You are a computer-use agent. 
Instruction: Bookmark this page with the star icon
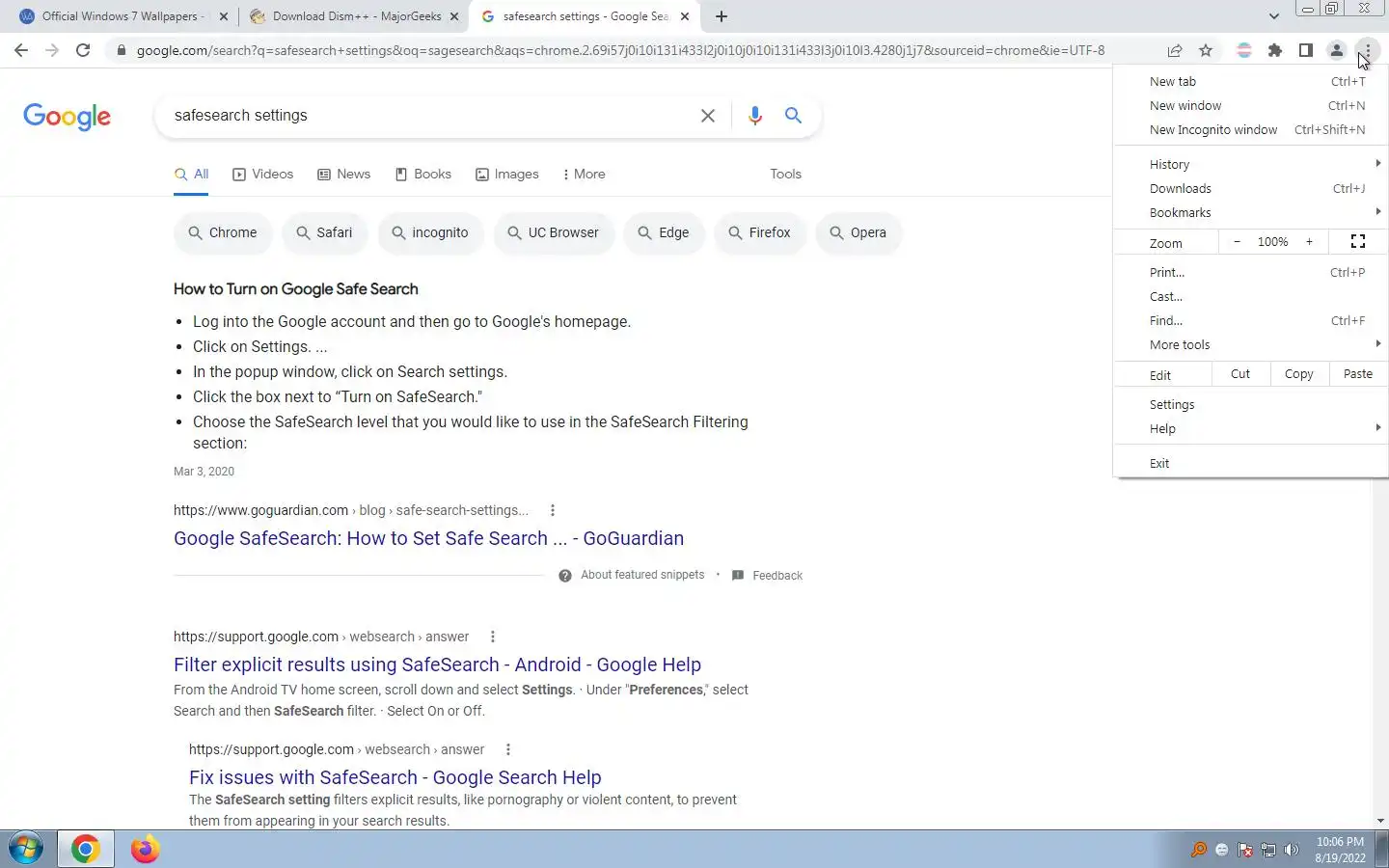pos(1206,50)
